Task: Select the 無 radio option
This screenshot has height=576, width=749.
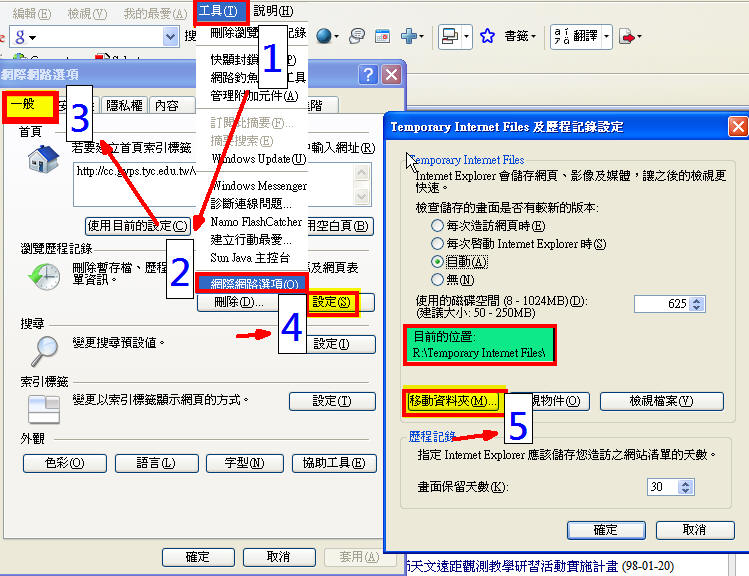Action: pos(437,279)
